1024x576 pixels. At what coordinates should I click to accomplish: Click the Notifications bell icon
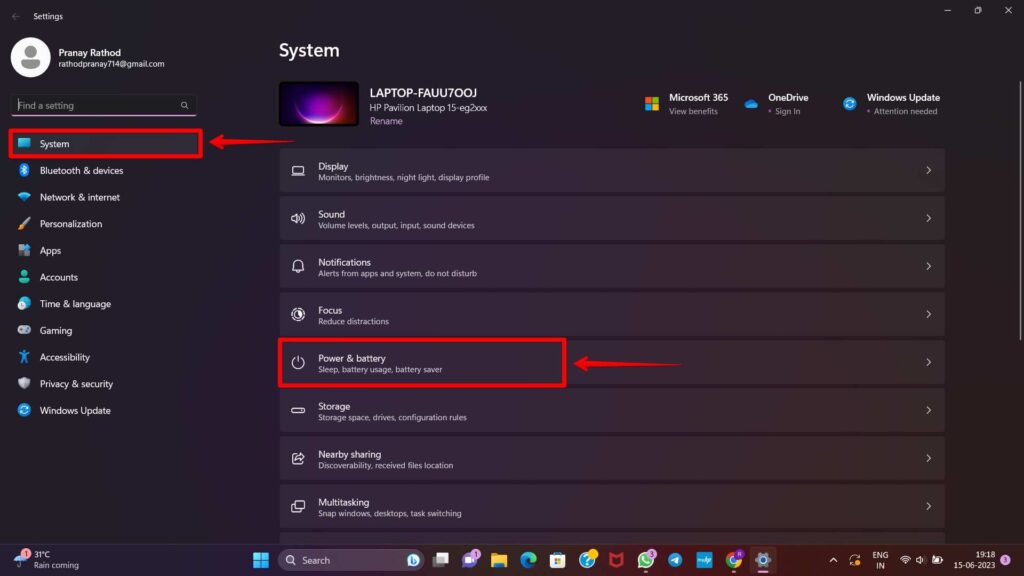298,266
